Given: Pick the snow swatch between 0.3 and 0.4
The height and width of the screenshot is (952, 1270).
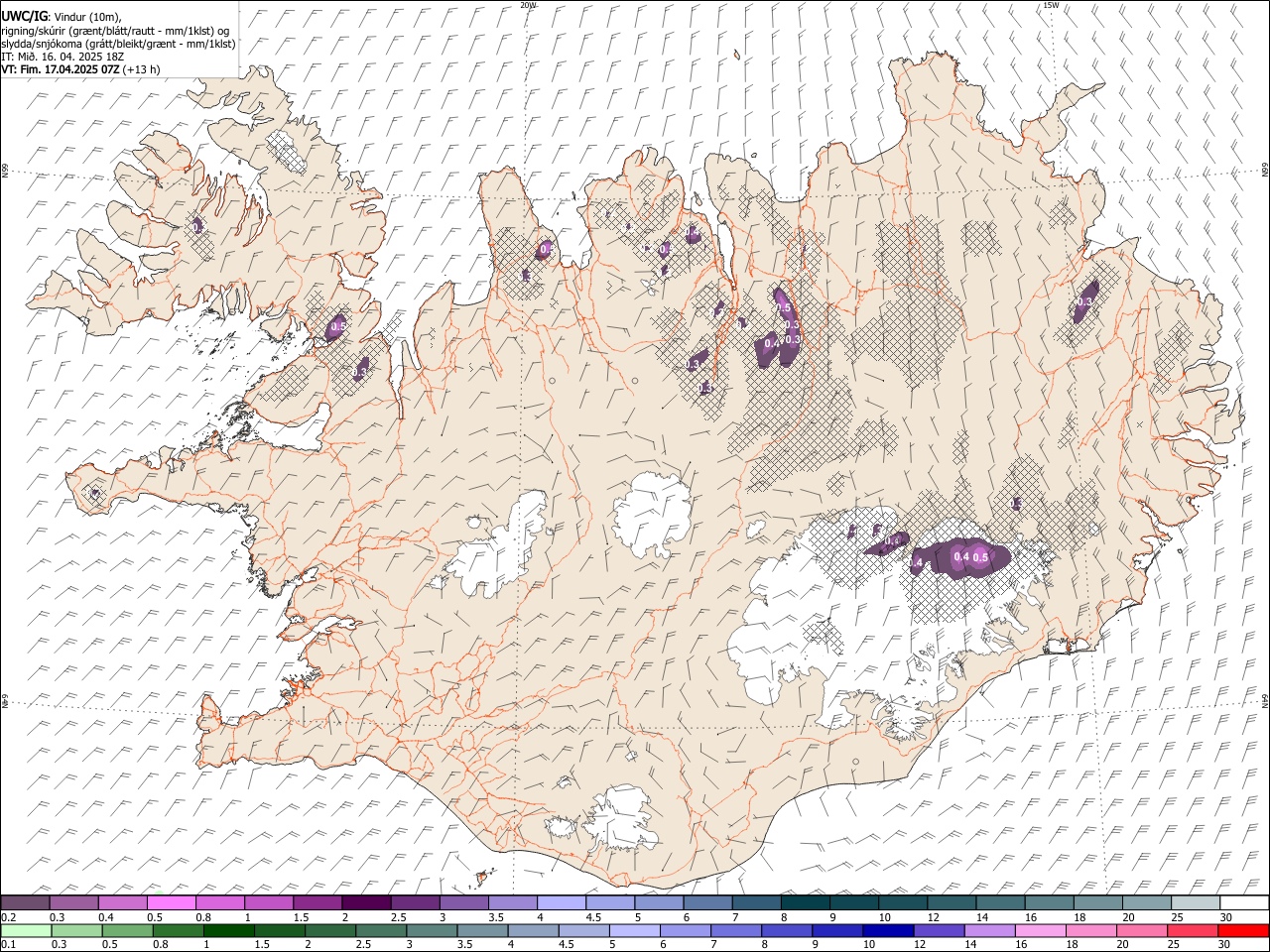Looking at the screenshot, I should (x=73, y=903).
